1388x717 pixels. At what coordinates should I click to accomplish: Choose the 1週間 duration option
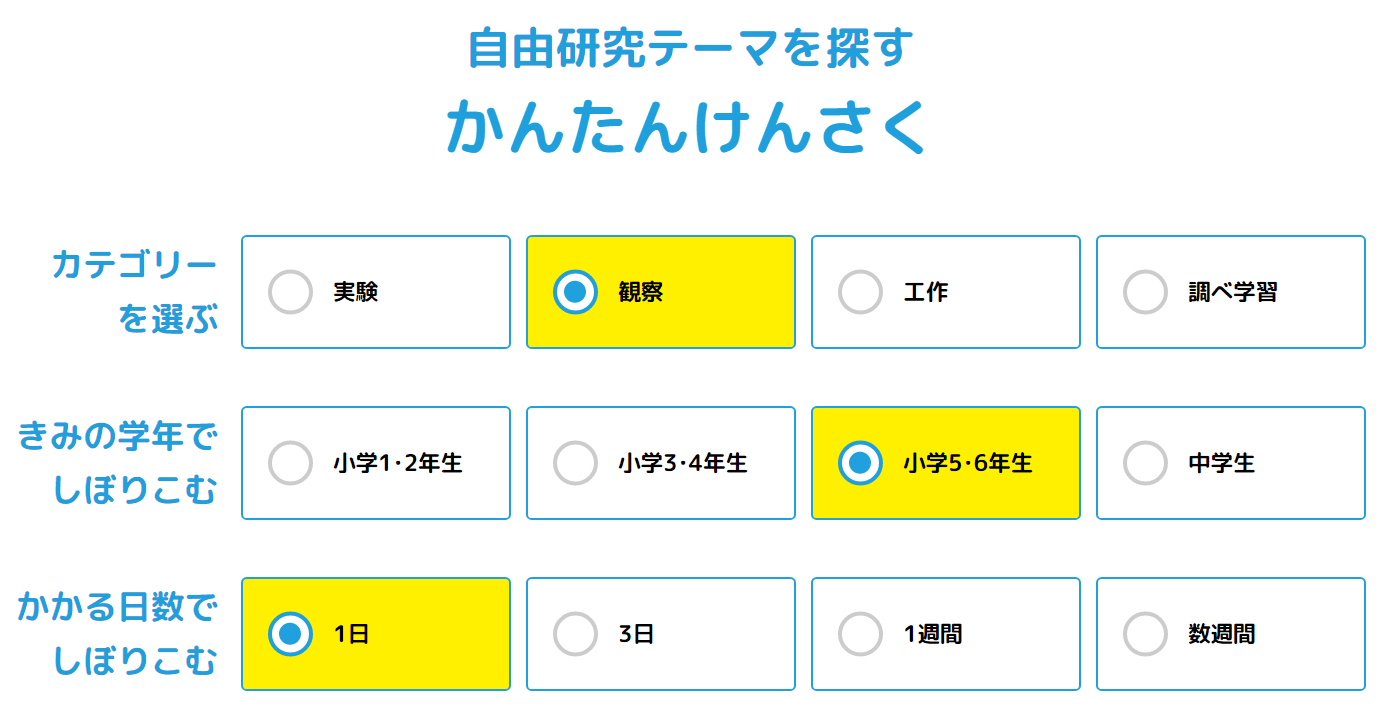coord(860,634)
